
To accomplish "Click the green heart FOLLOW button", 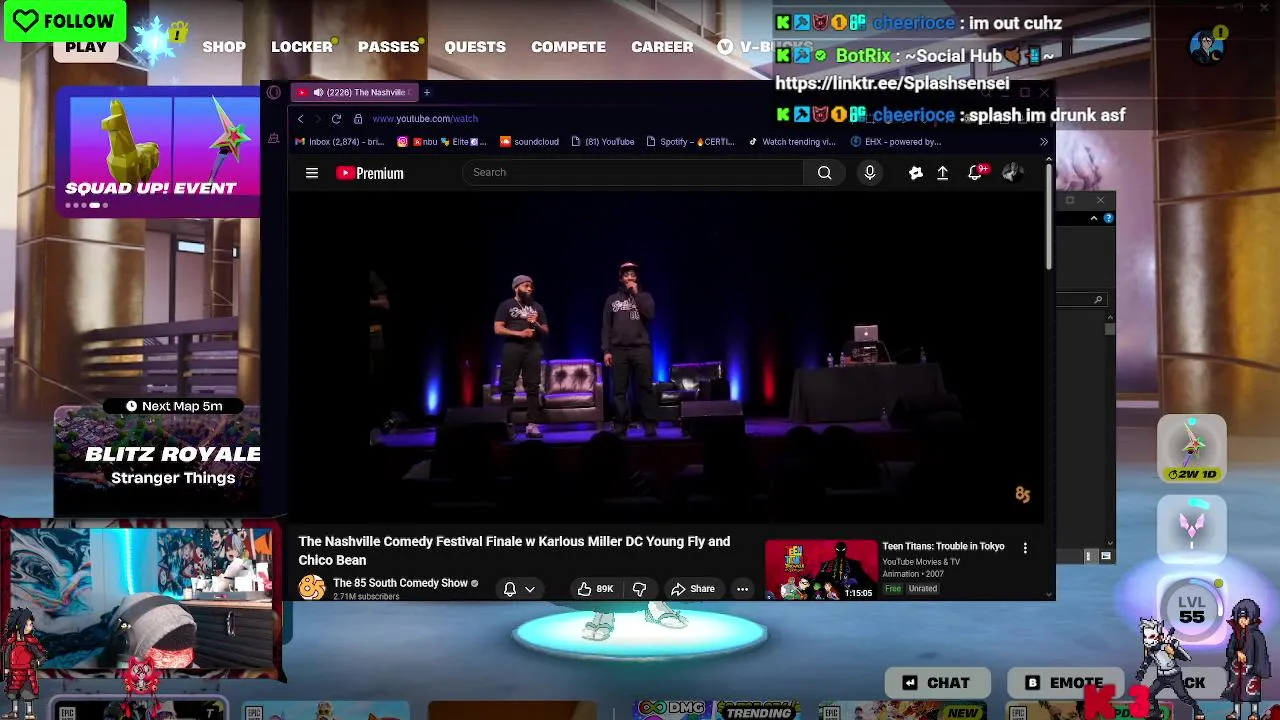I will click(x=64, y=21).
